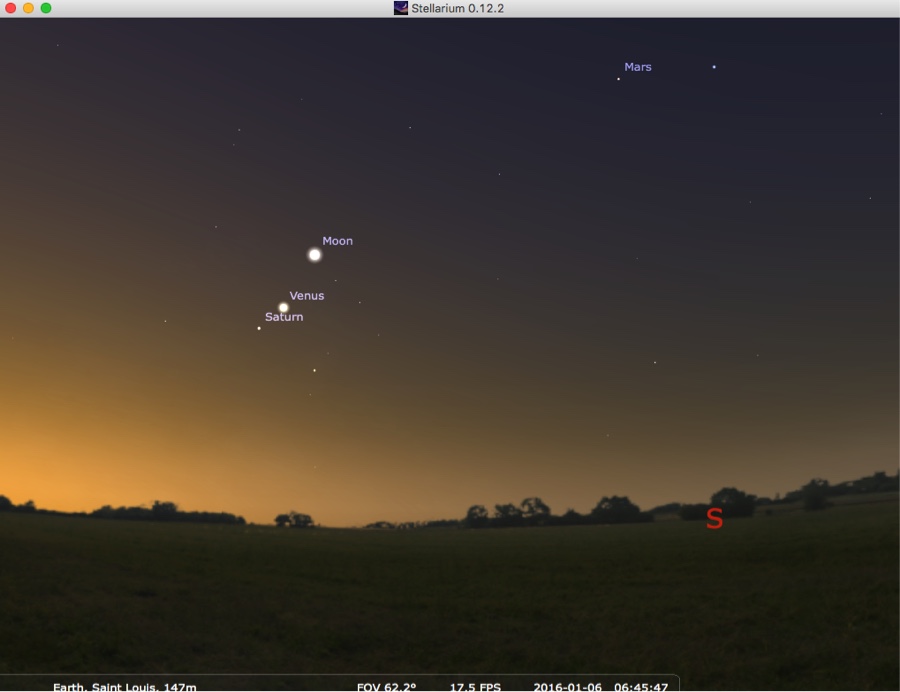The height and width of the screenshot is (692, 900).
Task: Click the FOV 62.2° readout
Action: coord(386,687)
